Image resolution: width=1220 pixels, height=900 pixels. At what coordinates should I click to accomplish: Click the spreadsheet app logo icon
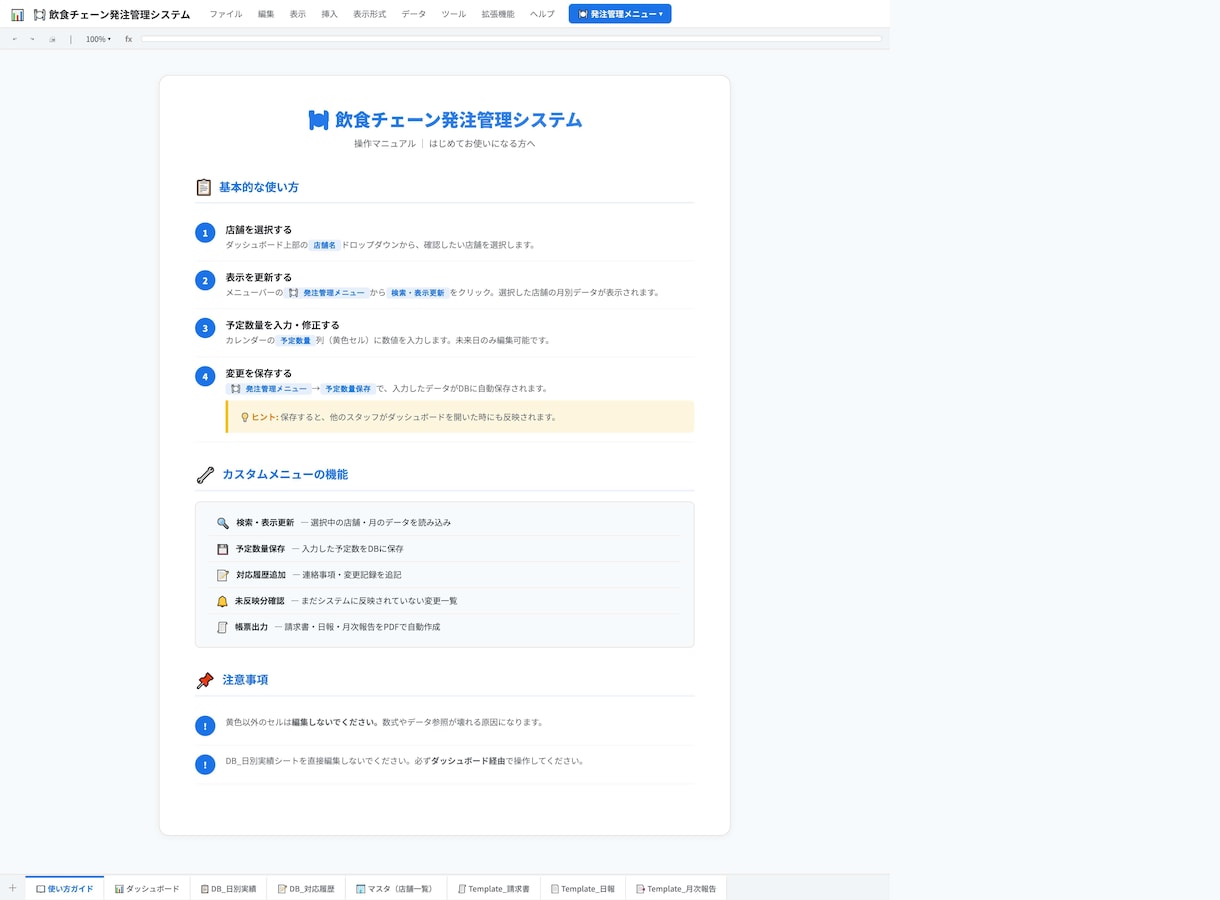17,14
